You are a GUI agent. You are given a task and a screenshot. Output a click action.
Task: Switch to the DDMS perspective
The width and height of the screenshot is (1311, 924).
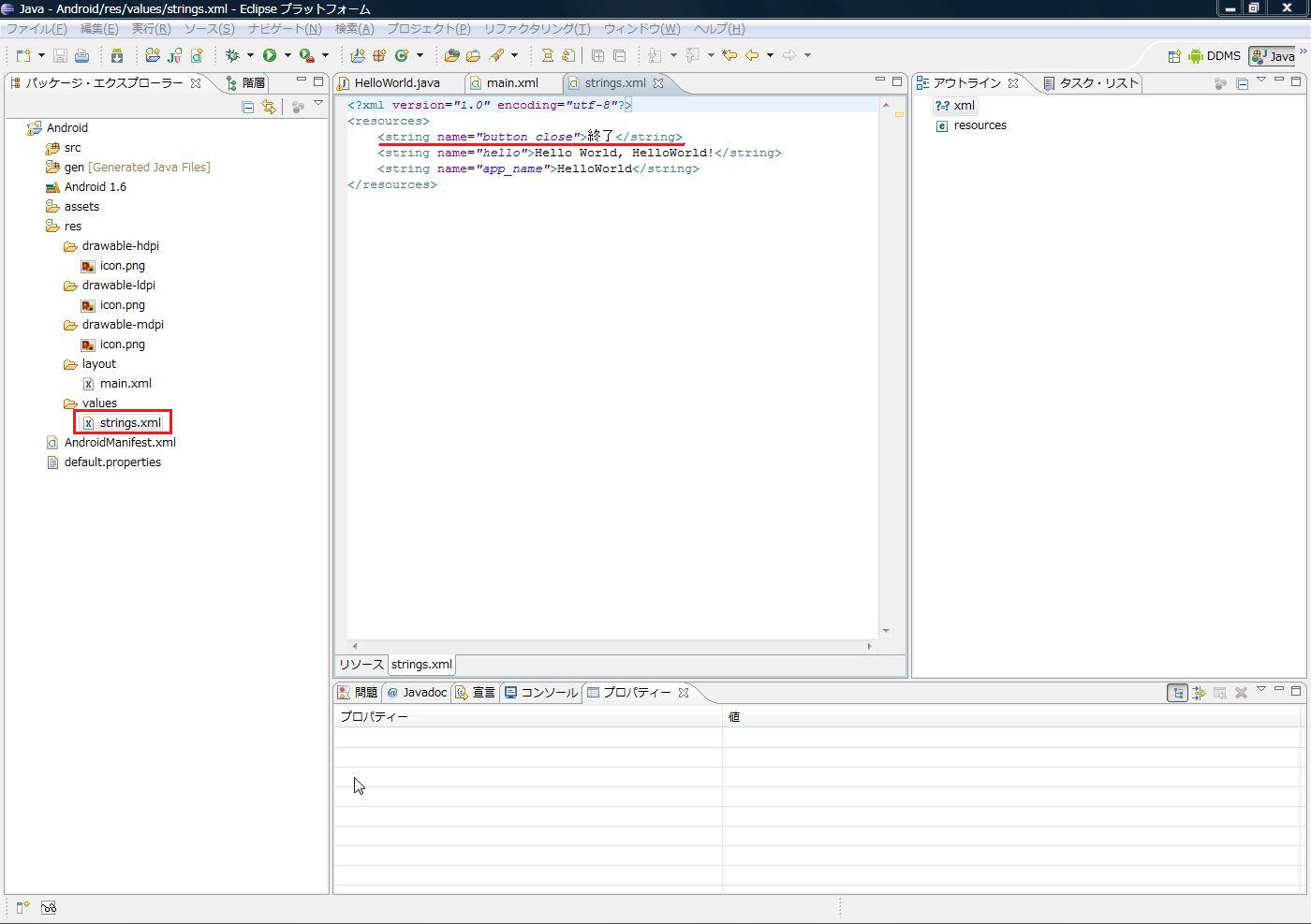pos(1215,56)
